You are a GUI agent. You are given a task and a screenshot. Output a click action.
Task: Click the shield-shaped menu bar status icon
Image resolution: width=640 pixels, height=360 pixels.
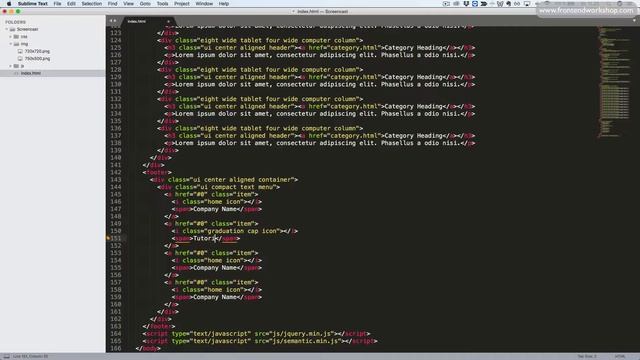click(466, 4)
